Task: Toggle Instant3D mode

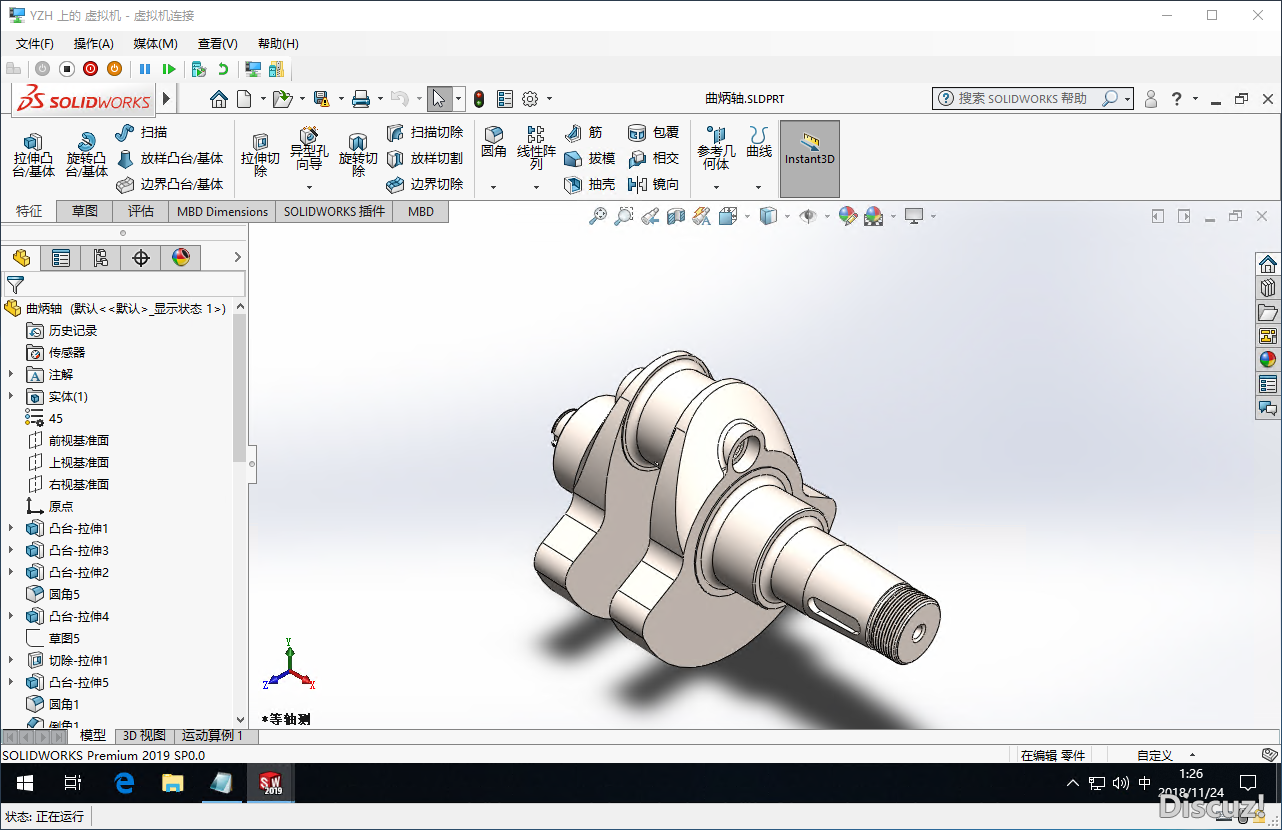Action: pyautogui.click(x=810, y=159)
